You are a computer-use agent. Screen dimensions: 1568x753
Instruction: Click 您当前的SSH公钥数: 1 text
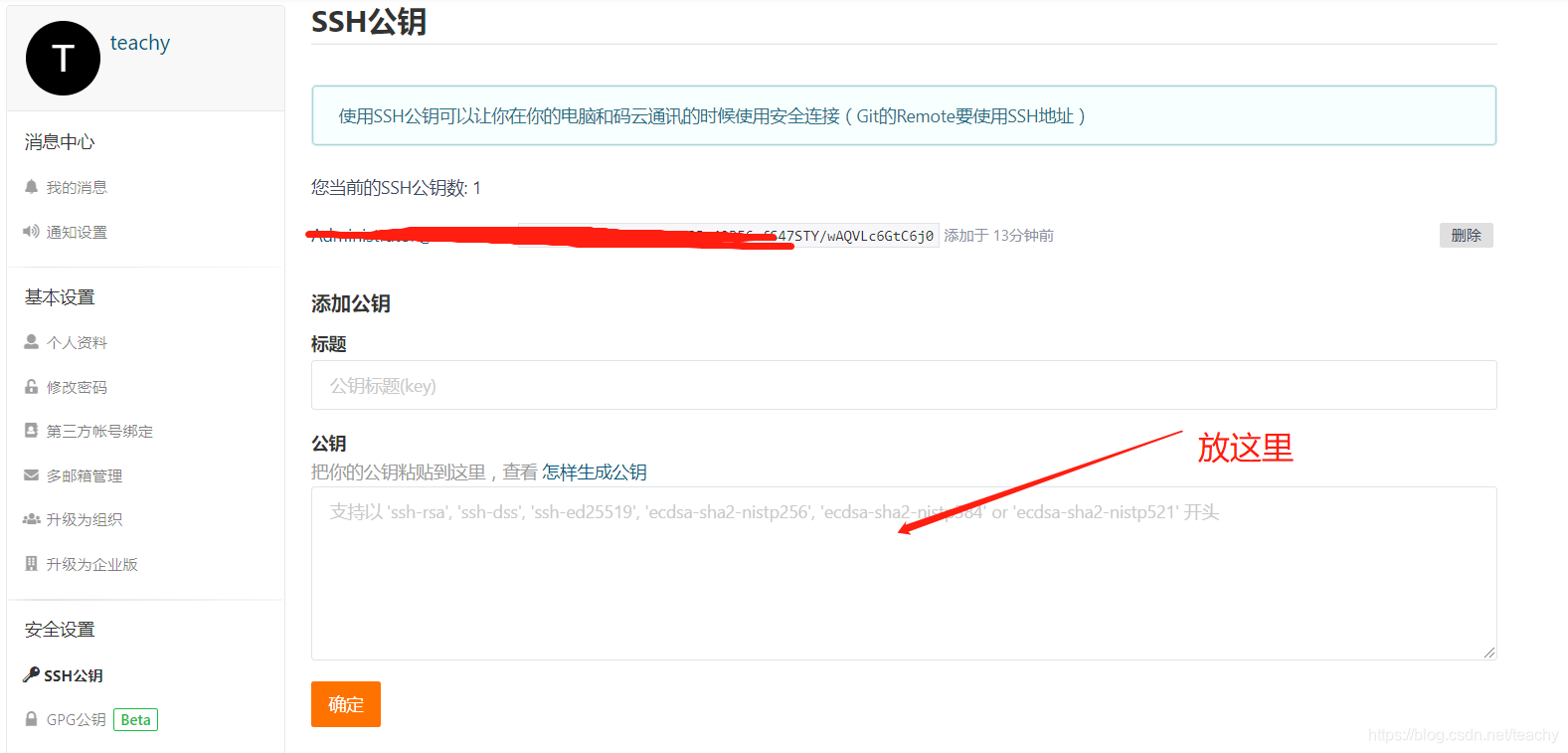click(397, 188)
